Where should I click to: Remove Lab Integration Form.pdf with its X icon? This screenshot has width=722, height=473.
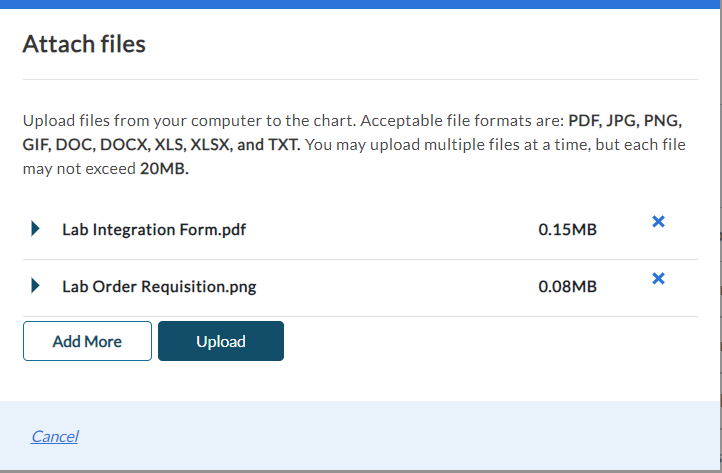click(x=658, y=222)
